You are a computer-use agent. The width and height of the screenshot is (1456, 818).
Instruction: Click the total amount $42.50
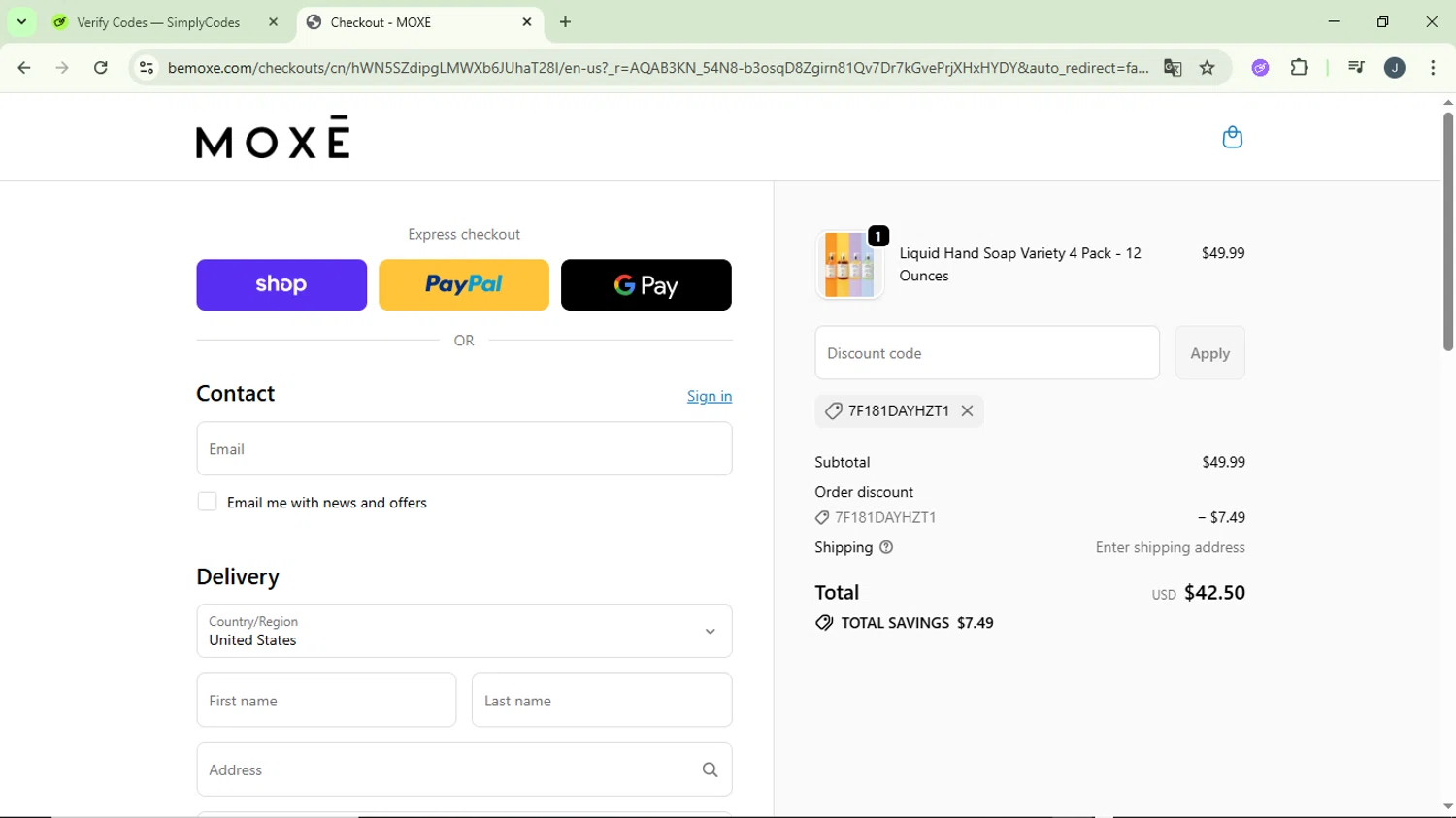[x=1214, y=592]
